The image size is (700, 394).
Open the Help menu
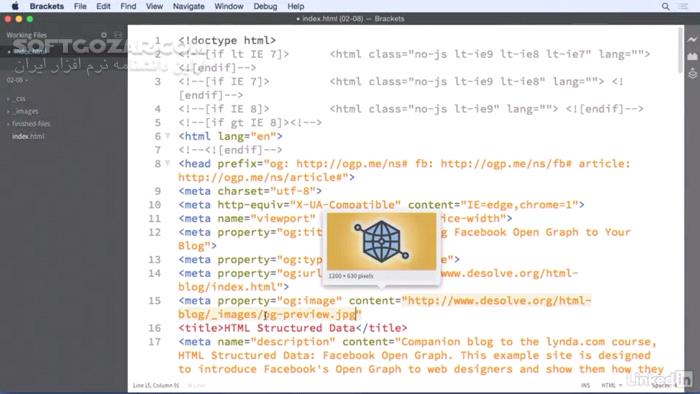(296, 6)
